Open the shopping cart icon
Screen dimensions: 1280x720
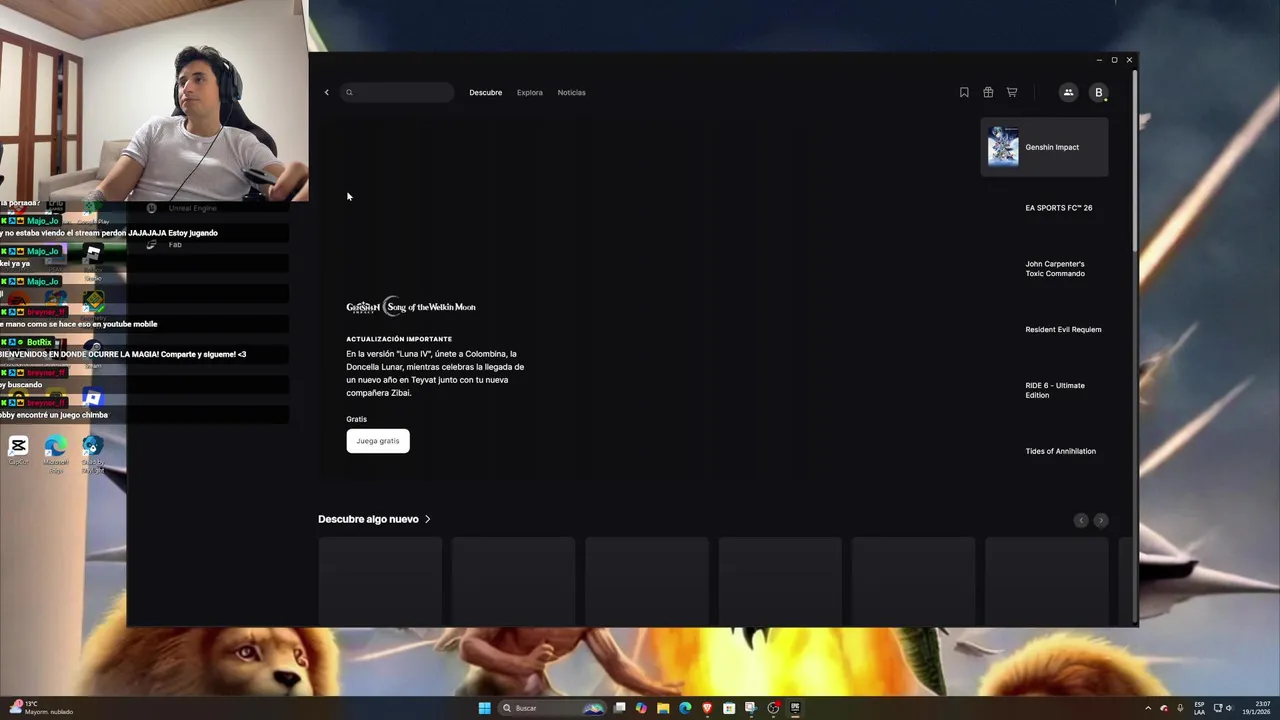pyautogui.click(x=1012, y=92)
